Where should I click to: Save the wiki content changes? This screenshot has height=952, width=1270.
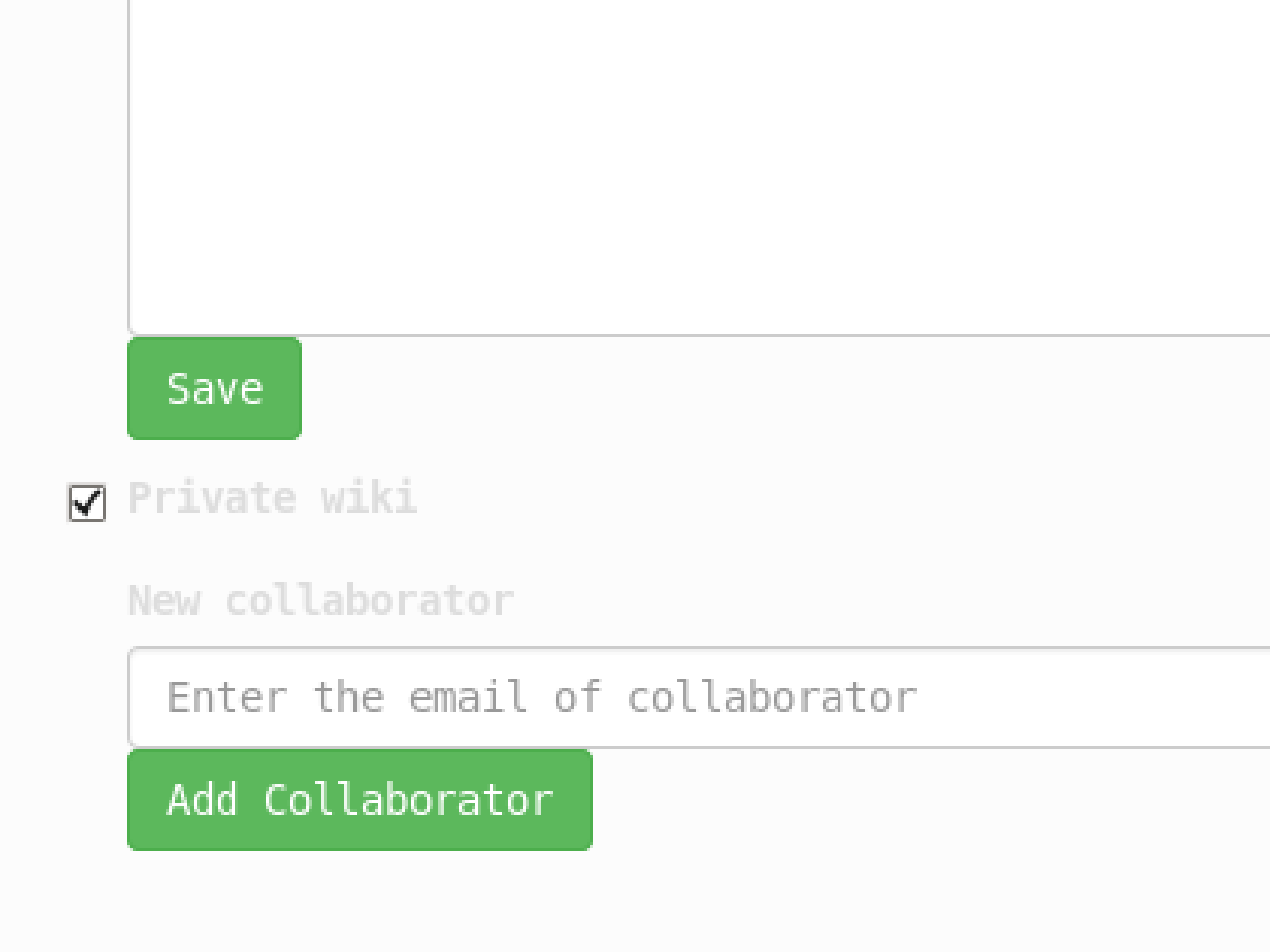(x=215, y=388)
